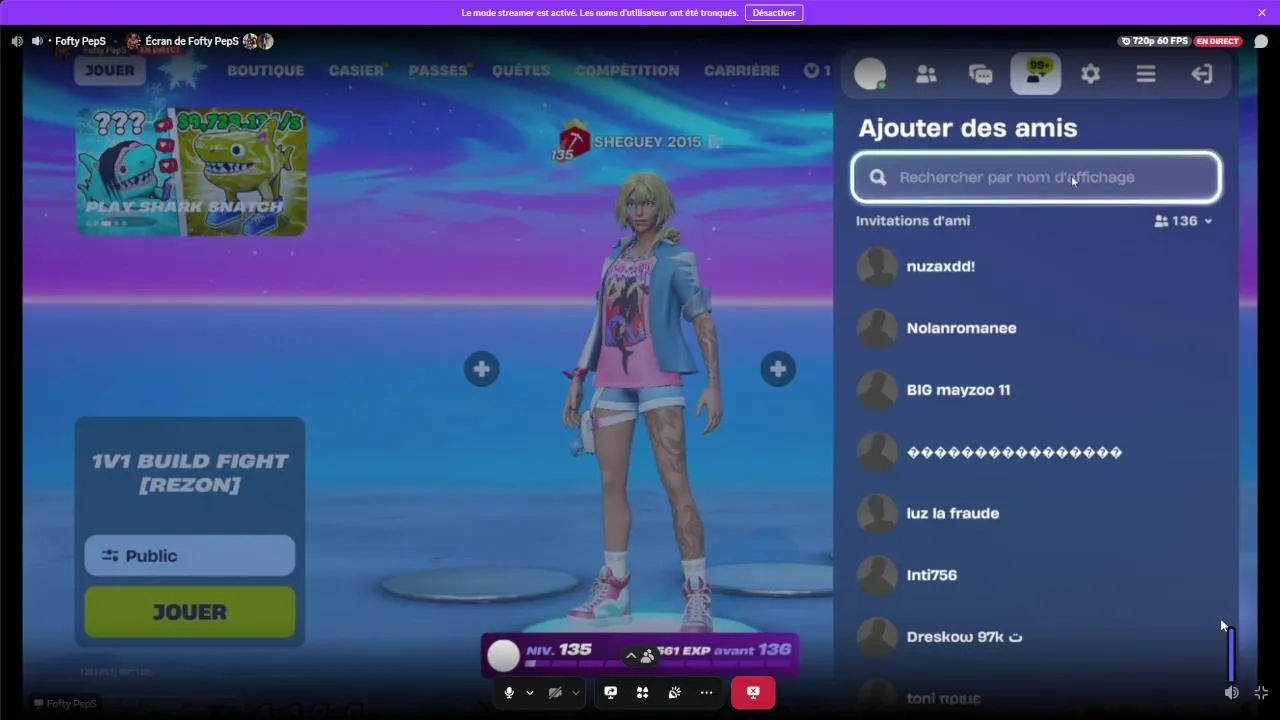Expand the 136 invitations dropdown
Viewport: 1280px width, 720px height.
(1183, 221)
